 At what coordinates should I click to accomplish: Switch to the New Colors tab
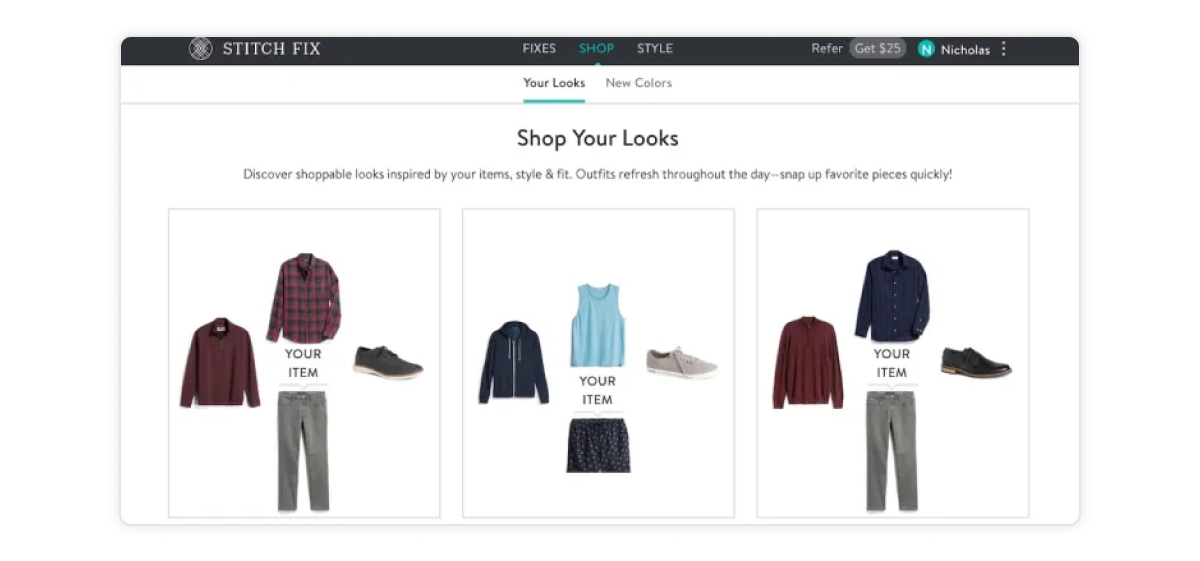click(638, 83)
